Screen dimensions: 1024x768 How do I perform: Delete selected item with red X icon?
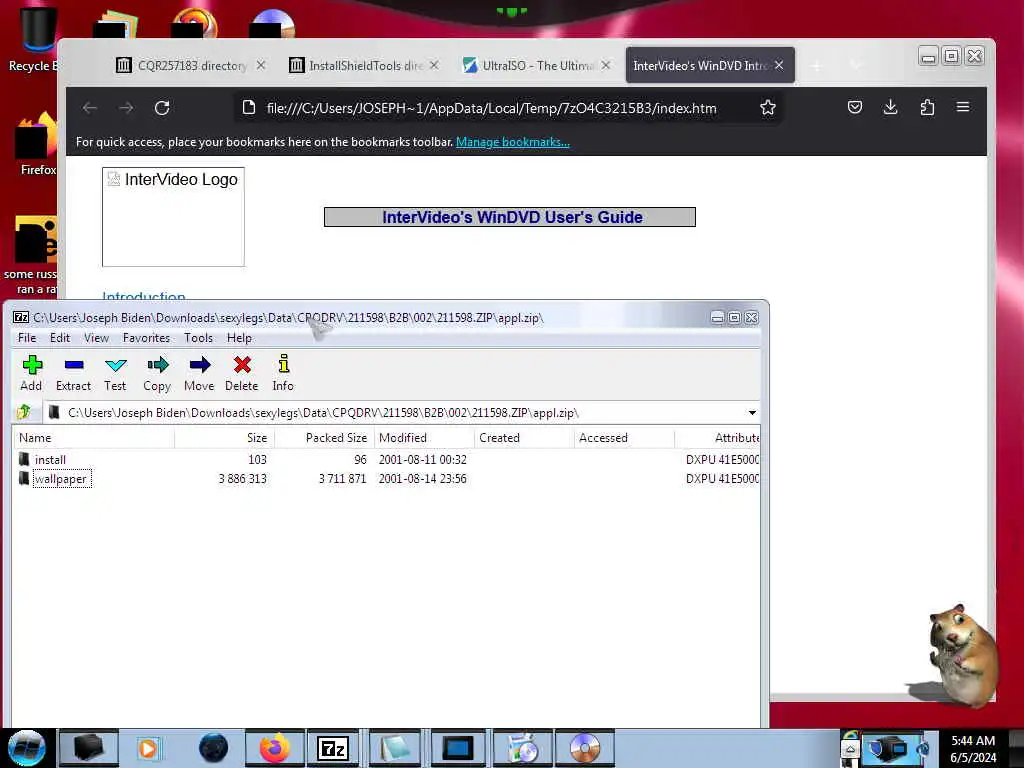click(x=242, y=373)
